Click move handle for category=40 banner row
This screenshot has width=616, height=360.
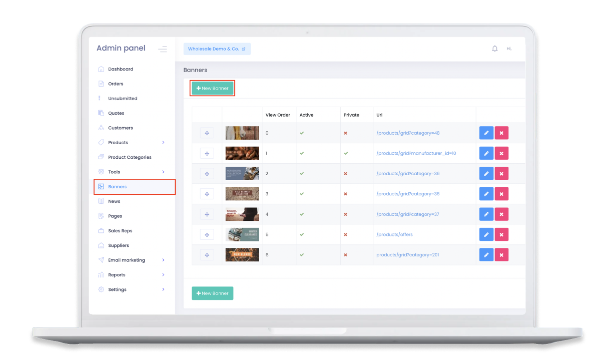click(x=207, y=133)
